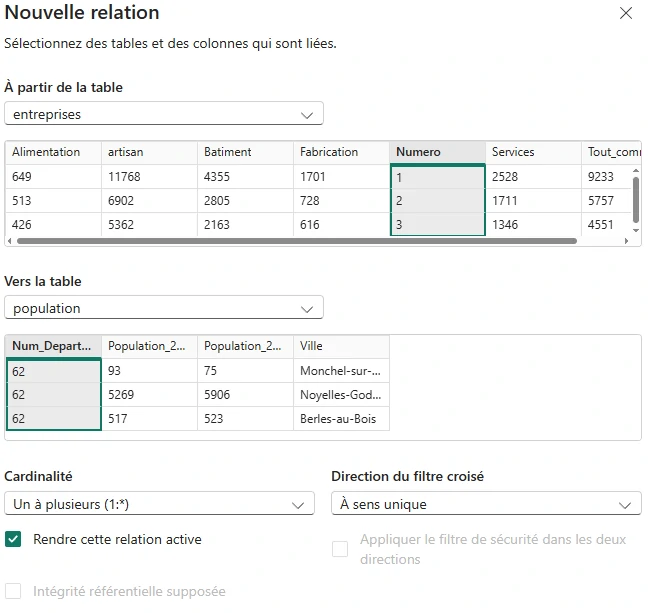Uncheck 'Rendre cette relation active' checkbox

tap(13, 540)
